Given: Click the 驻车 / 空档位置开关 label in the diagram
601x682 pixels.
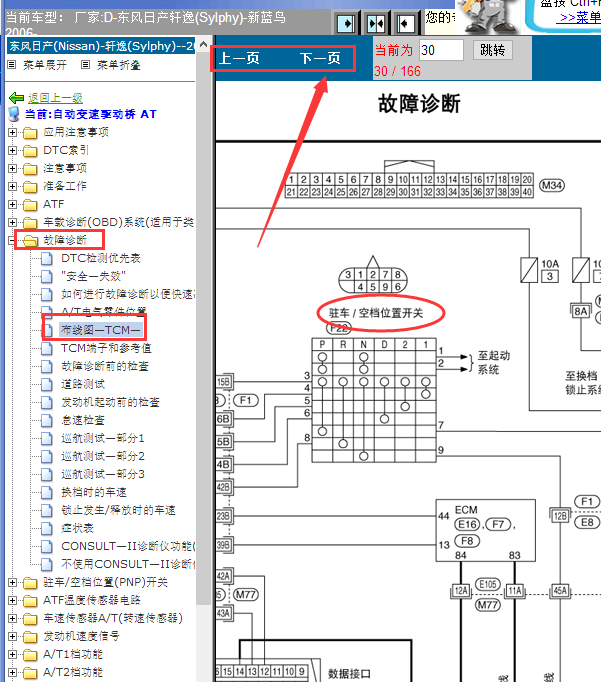Looking at the screenshot, I should [376, 313].
